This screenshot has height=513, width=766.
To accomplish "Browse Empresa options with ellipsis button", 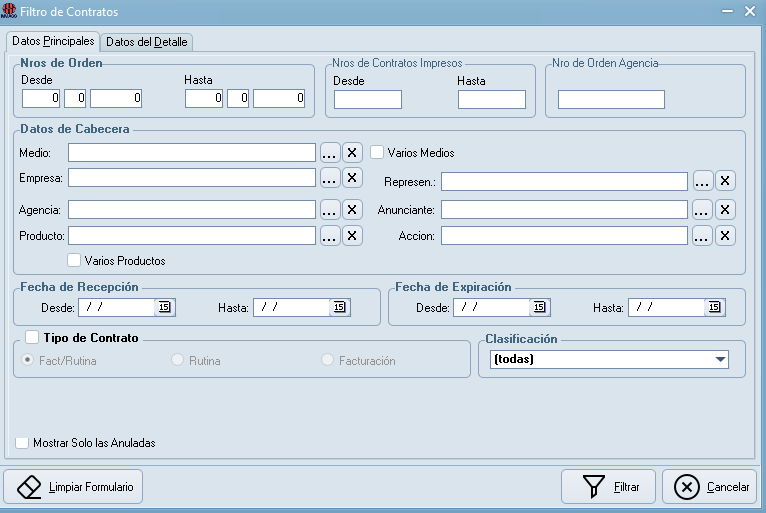I will pos(330,178).
